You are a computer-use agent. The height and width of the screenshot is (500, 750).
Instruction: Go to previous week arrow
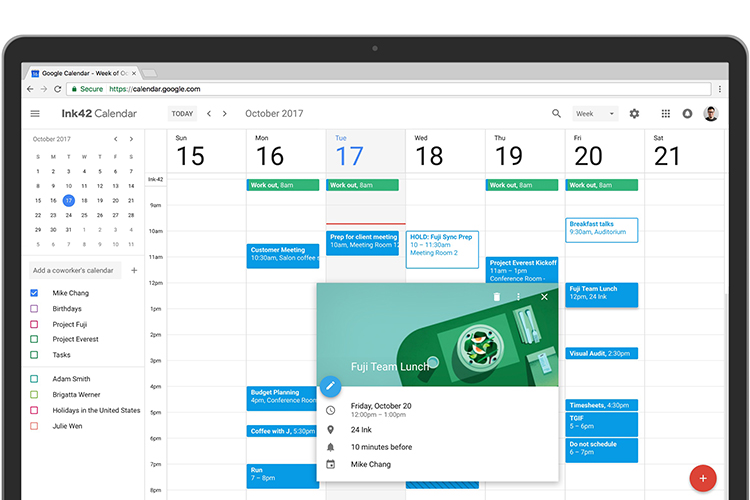click(x=209, y=113)
